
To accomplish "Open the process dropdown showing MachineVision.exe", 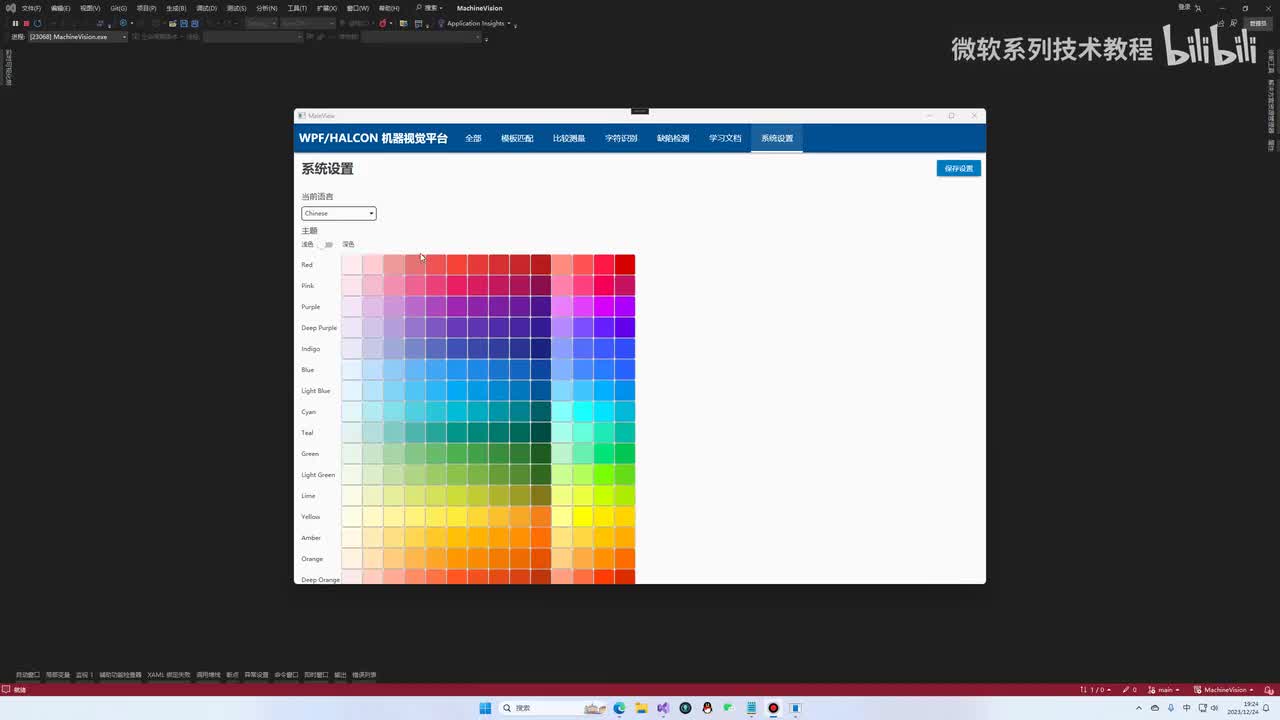I will (x=77, y=37).
